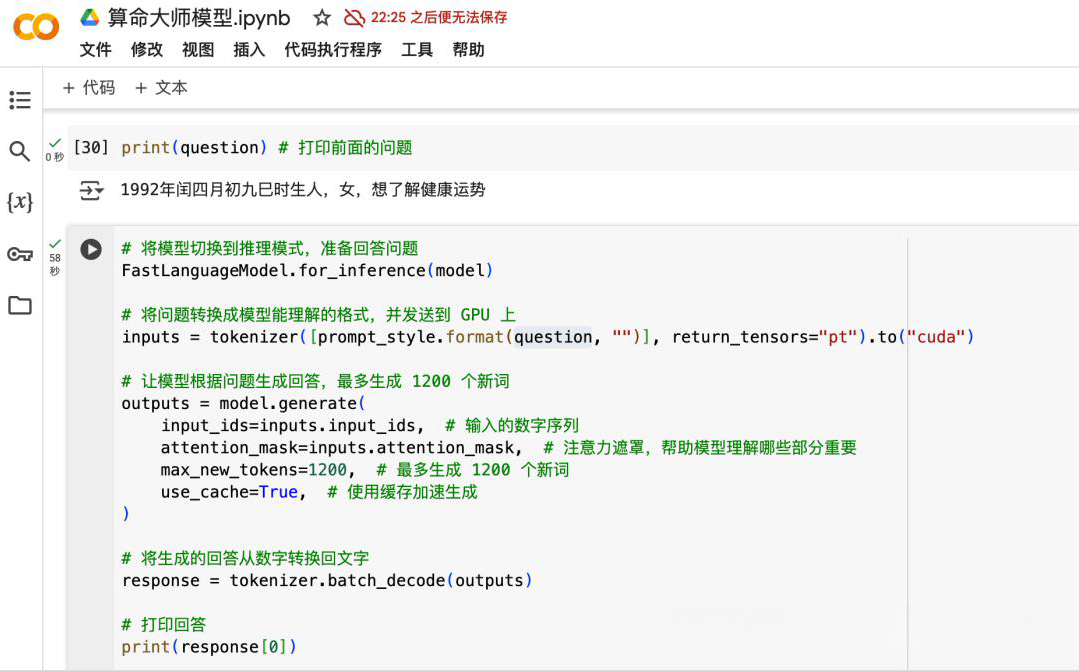Screen dimensions: 1079x671
Task: Click the [30] execution count indicator
Action: [91, 147]
